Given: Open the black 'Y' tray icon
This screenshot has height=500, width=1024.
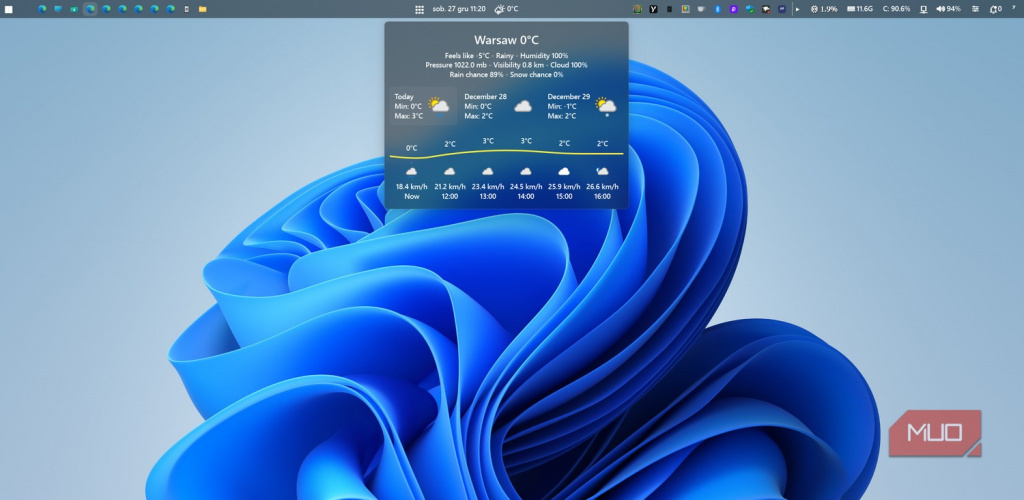Looking at the screenshot, I should point(654,9).
